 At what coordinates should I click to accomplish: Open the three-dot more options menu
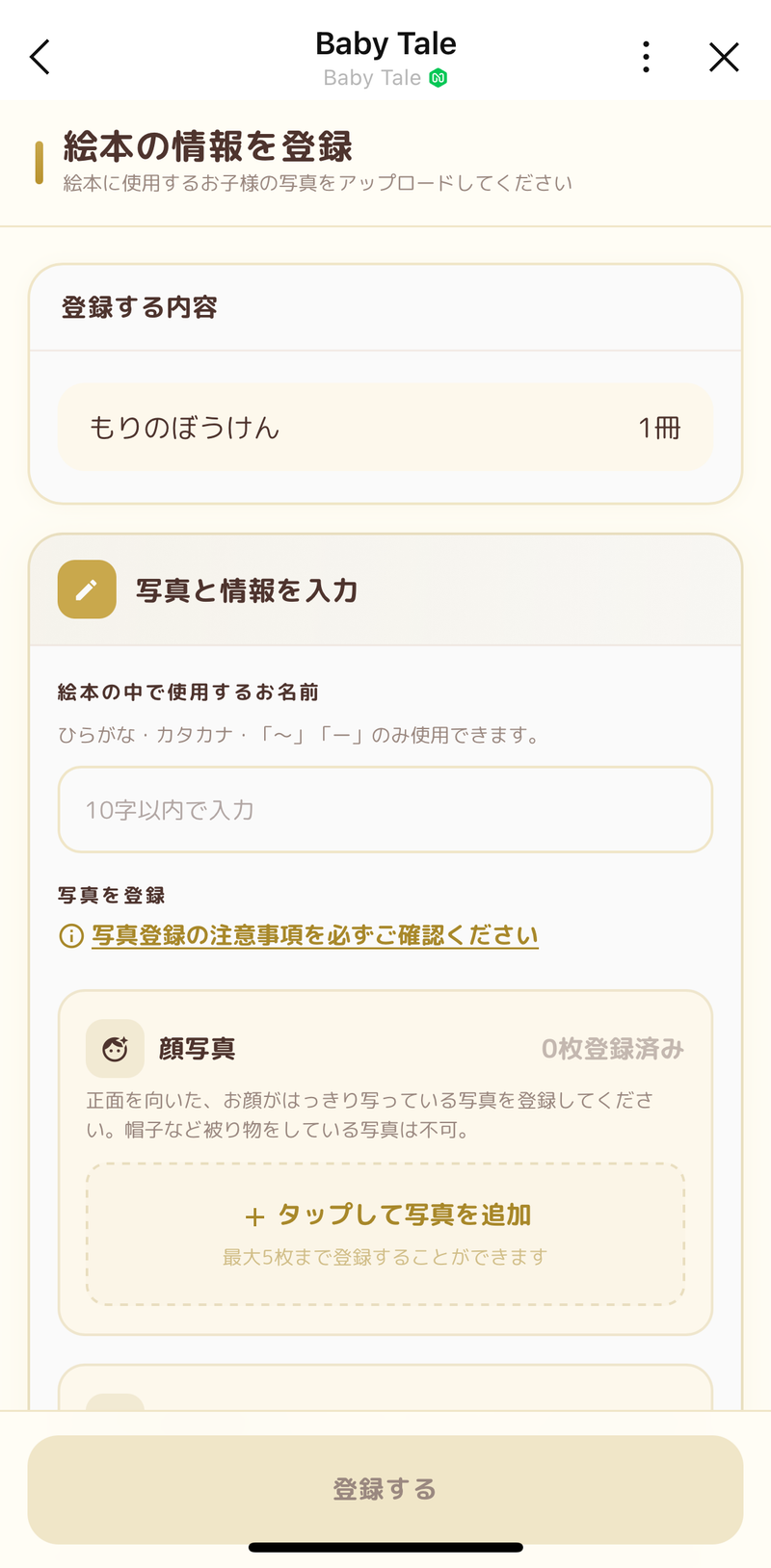point(646,58)
